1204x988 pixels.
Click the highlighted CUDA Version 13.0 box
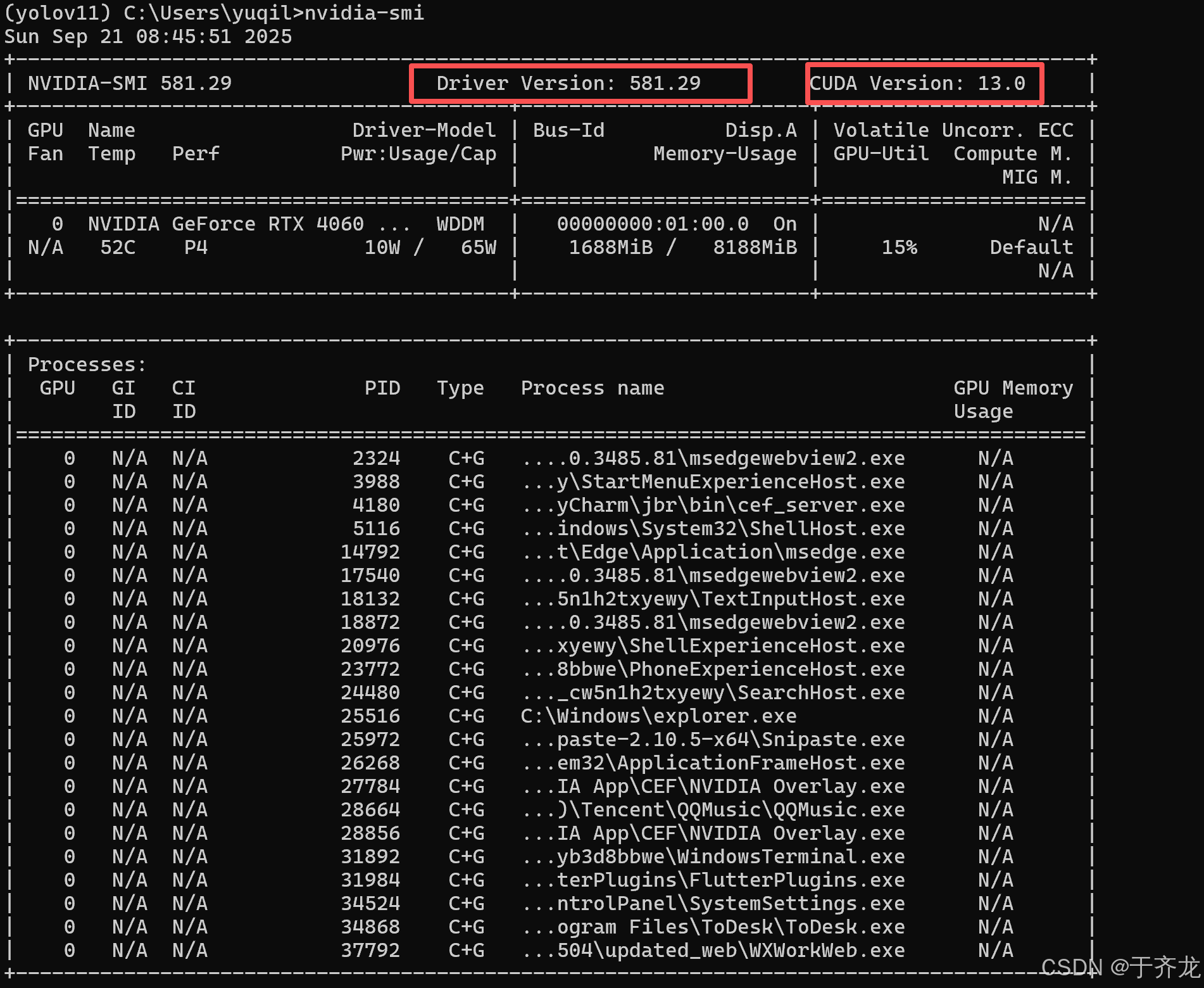click(924, 83)
